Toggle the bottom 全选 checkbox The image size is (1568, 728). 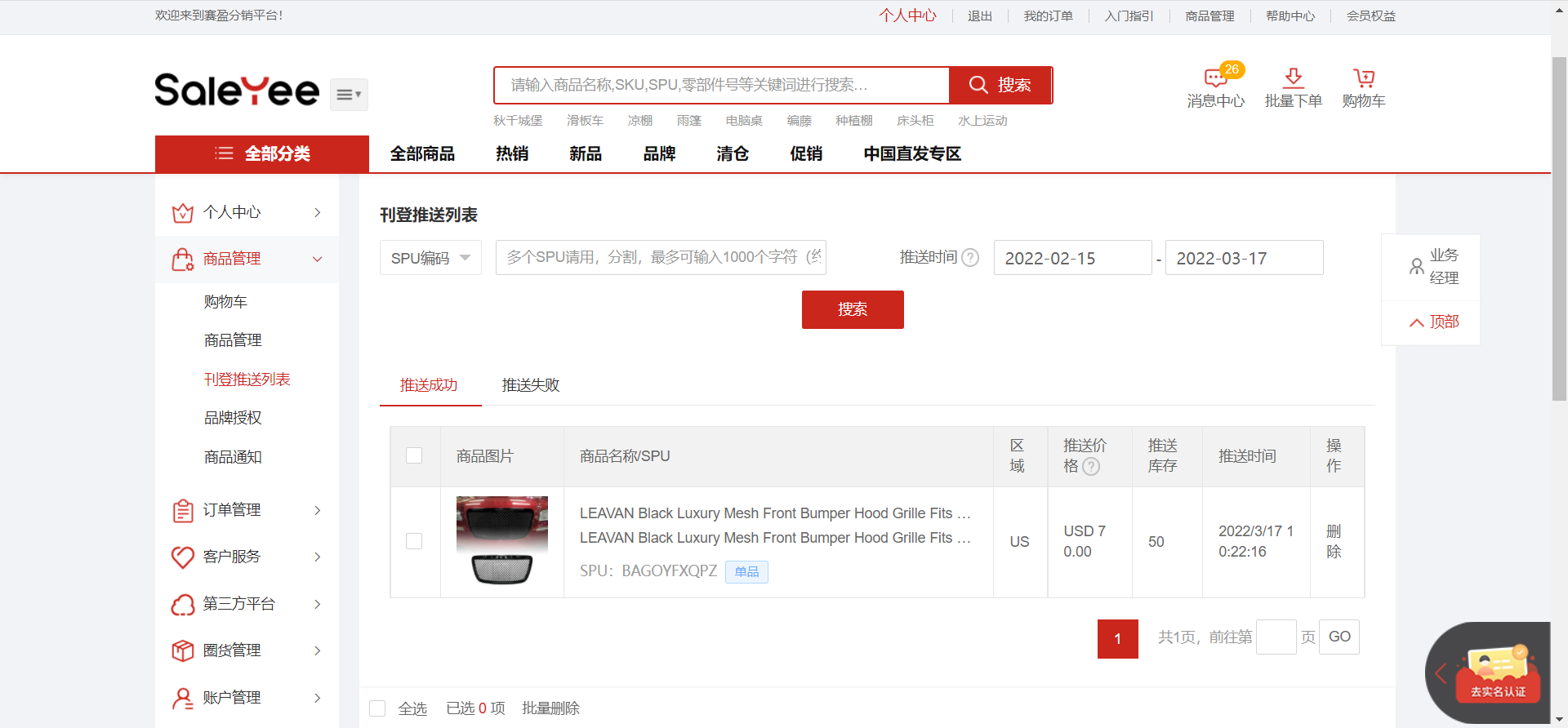tap(377, 708)
